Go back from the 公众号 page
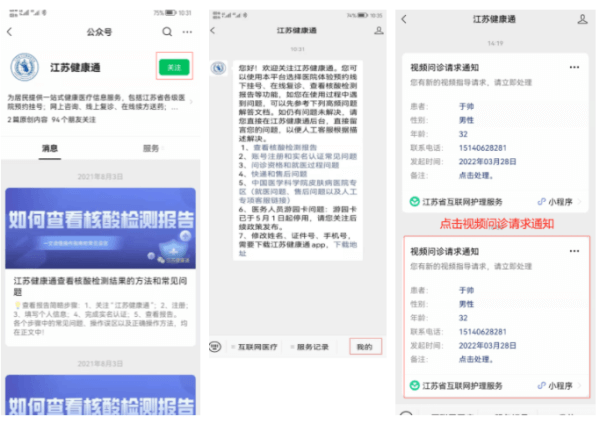Screen dimensions: 600x431 pyautogui.click(x=10, y=32)
